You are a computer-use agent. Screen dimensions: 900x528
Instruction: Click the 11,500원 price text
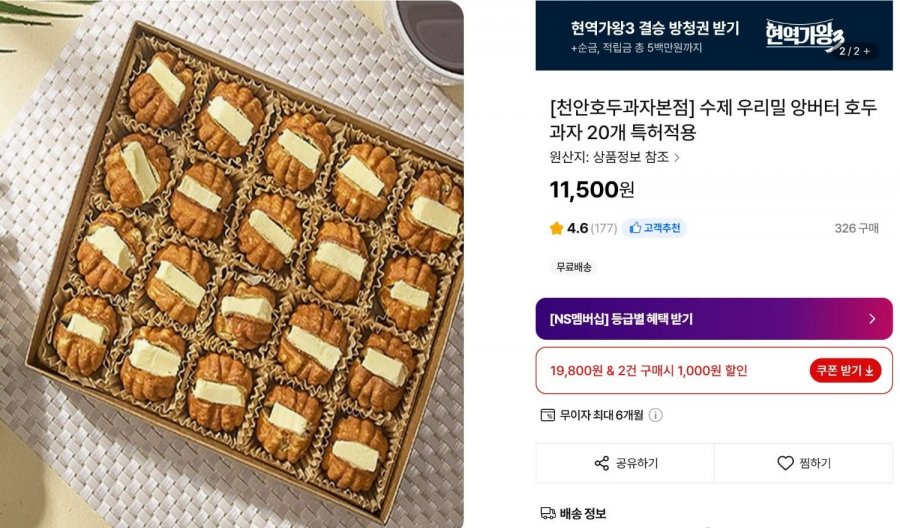pos(592,189)
